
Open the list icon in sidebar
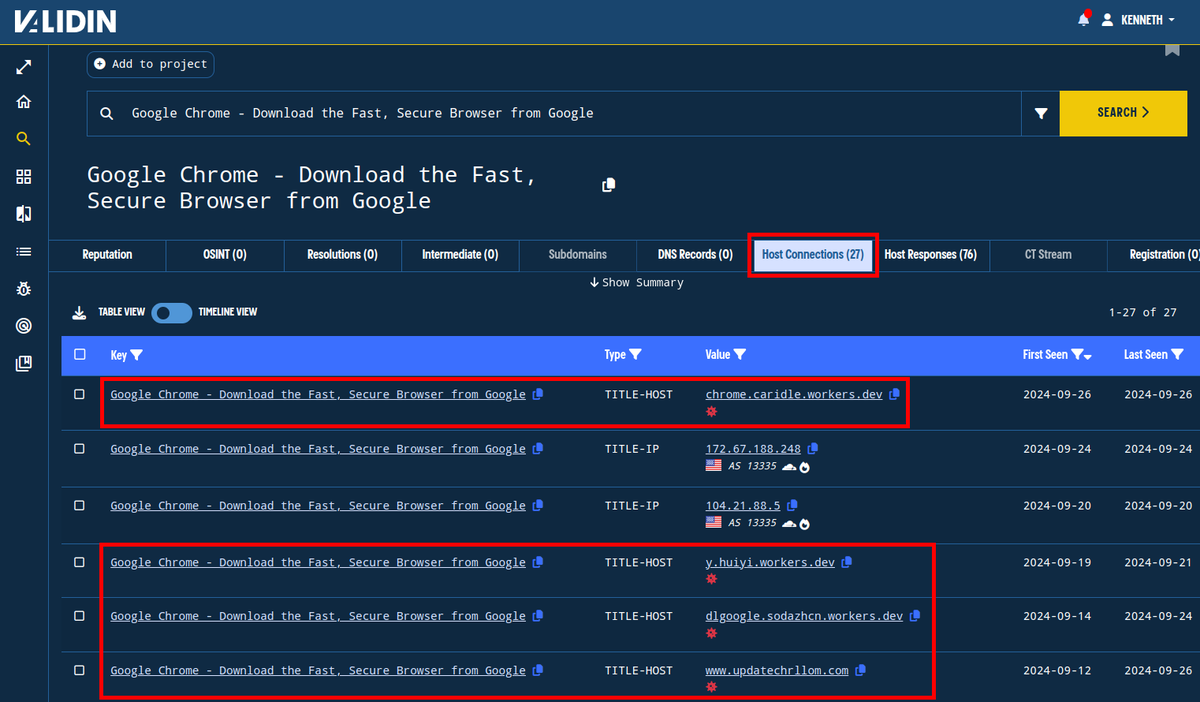[24, 251]
